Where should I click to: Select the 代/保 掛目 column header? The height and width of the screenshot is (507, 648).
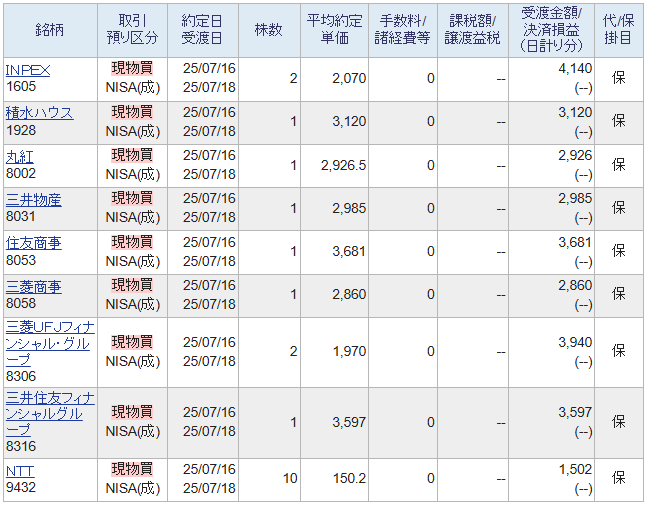(x=619, y=30)
